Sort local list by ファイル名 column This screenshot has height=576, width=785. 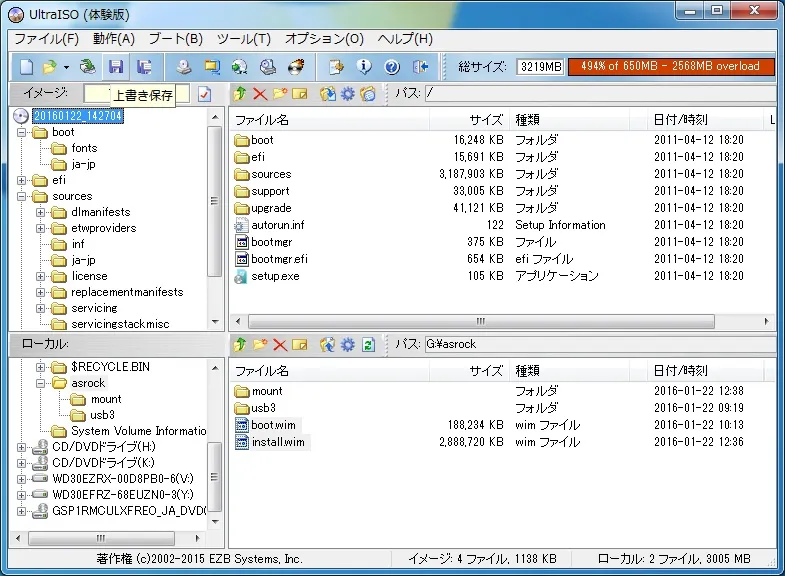(x=329, y=371)
